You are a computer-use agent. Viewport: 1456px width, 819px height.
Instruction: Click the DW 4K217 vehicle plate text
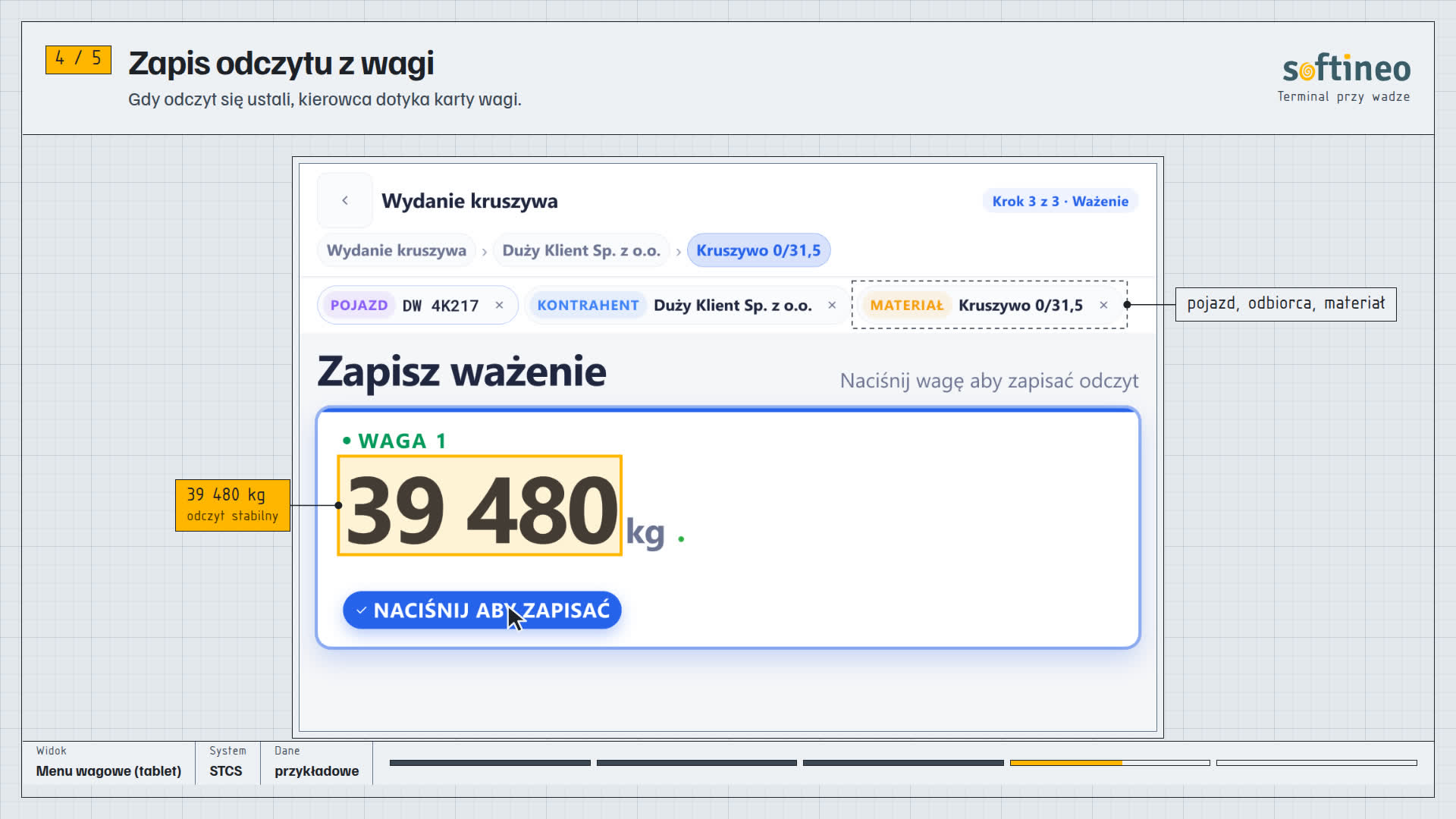point(441,306)
